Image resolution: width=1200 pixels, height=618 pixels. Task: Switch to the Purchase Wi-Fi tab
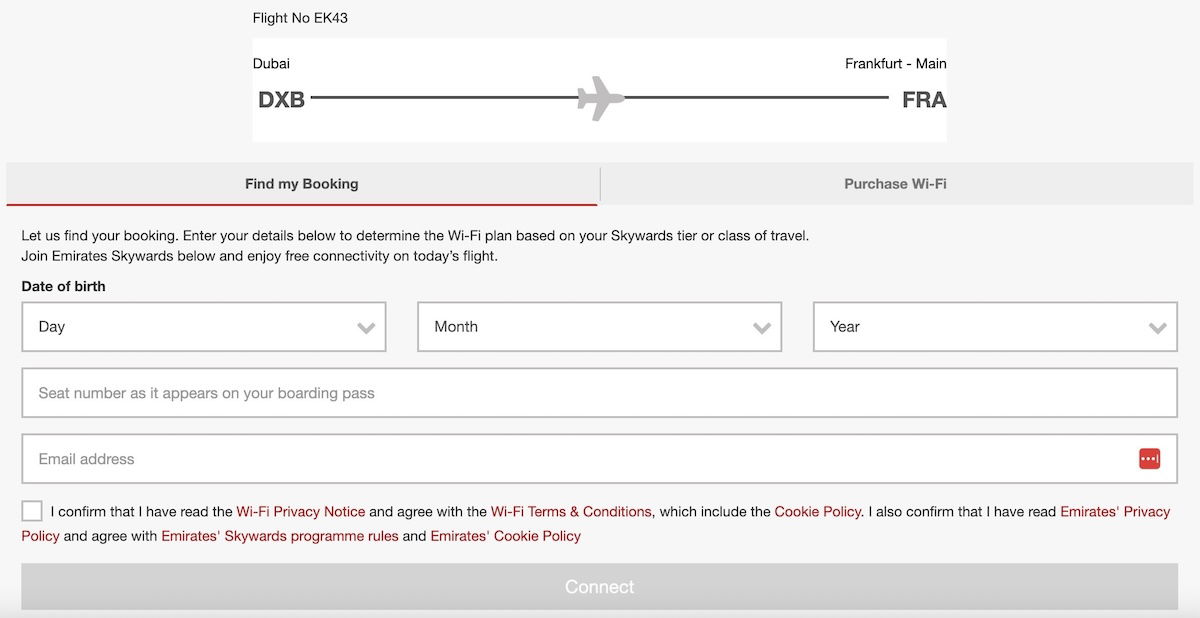click(x=895, y=184)
